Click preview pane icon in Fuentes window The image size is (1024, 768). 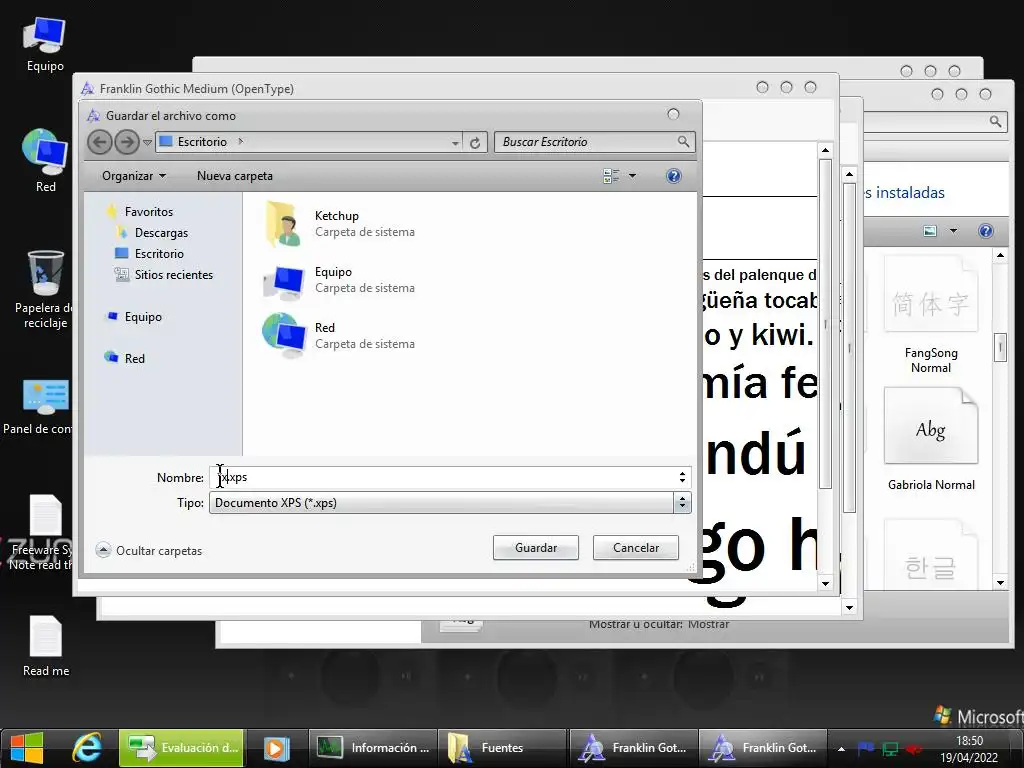coord(930,231)
